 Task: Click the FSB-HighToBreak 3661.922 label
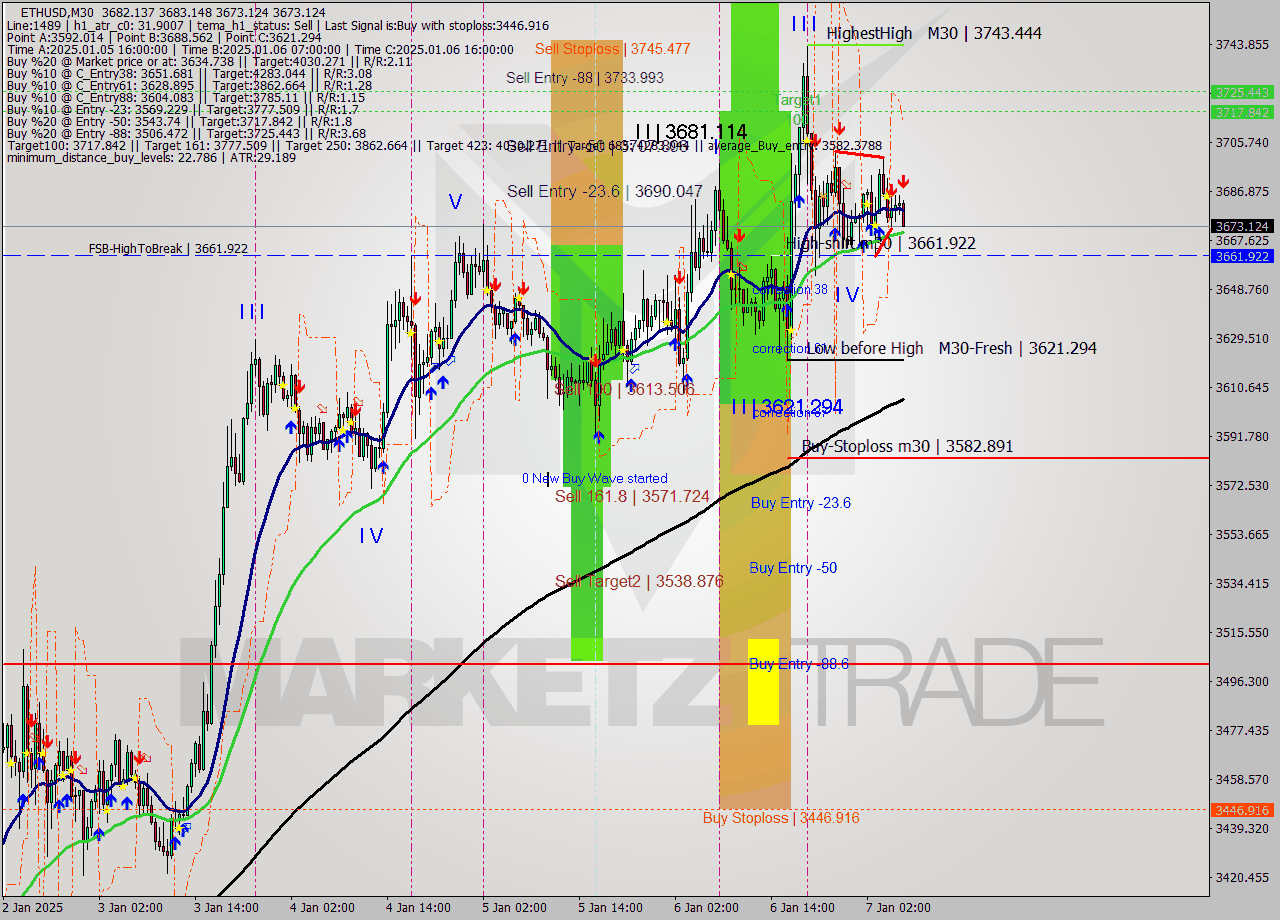168,248
